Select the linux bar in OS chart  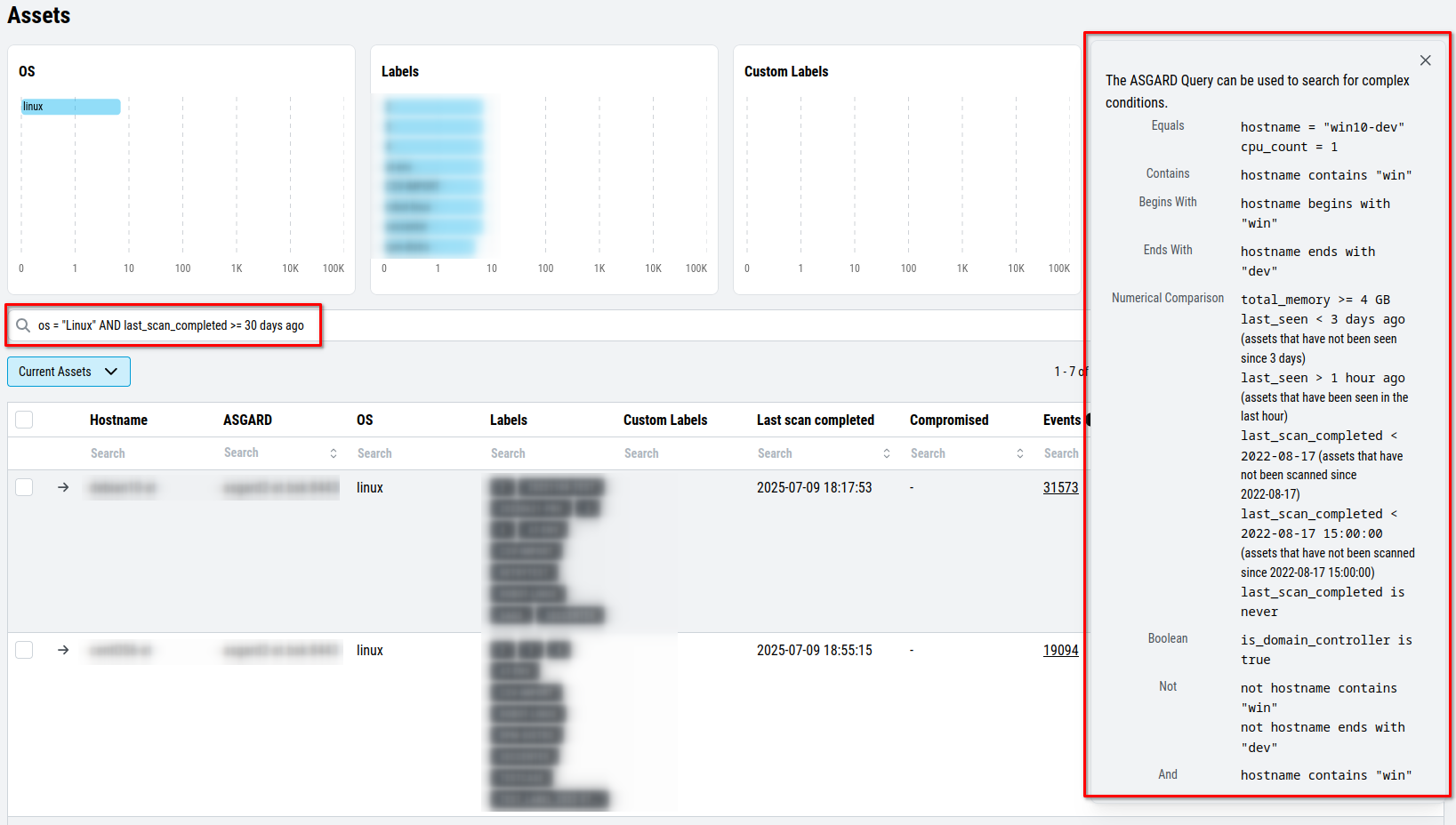pyautogui.click(x=71, y=107)
